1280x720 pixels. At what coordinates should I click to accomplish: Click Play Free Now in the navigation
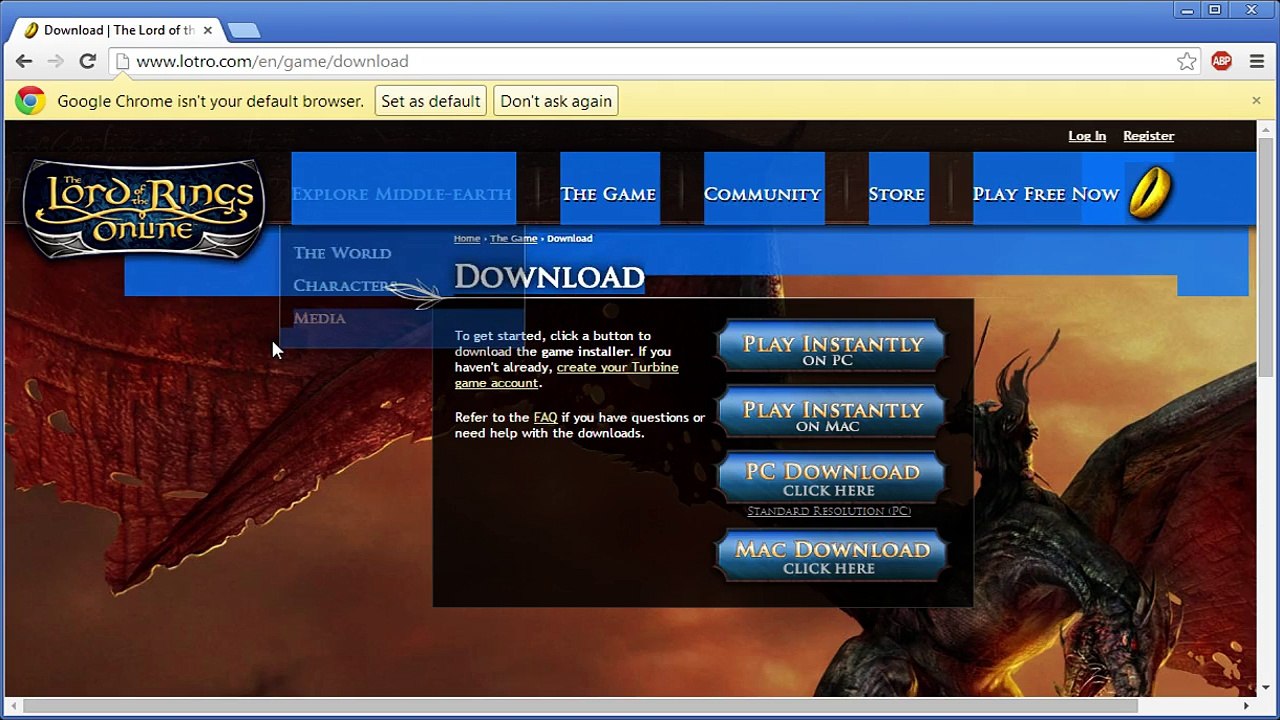[1046, 194]
